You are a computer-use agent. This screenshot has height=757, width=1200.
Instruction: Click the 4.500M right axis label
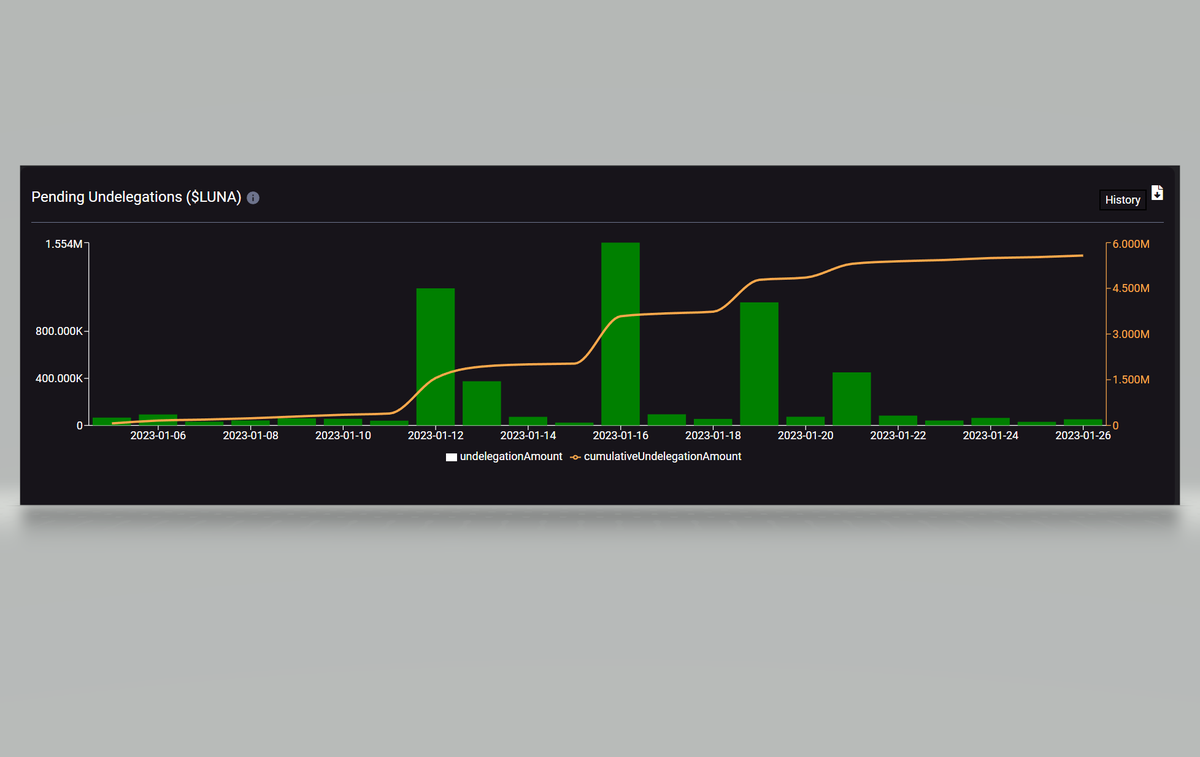pos(1131,289)
